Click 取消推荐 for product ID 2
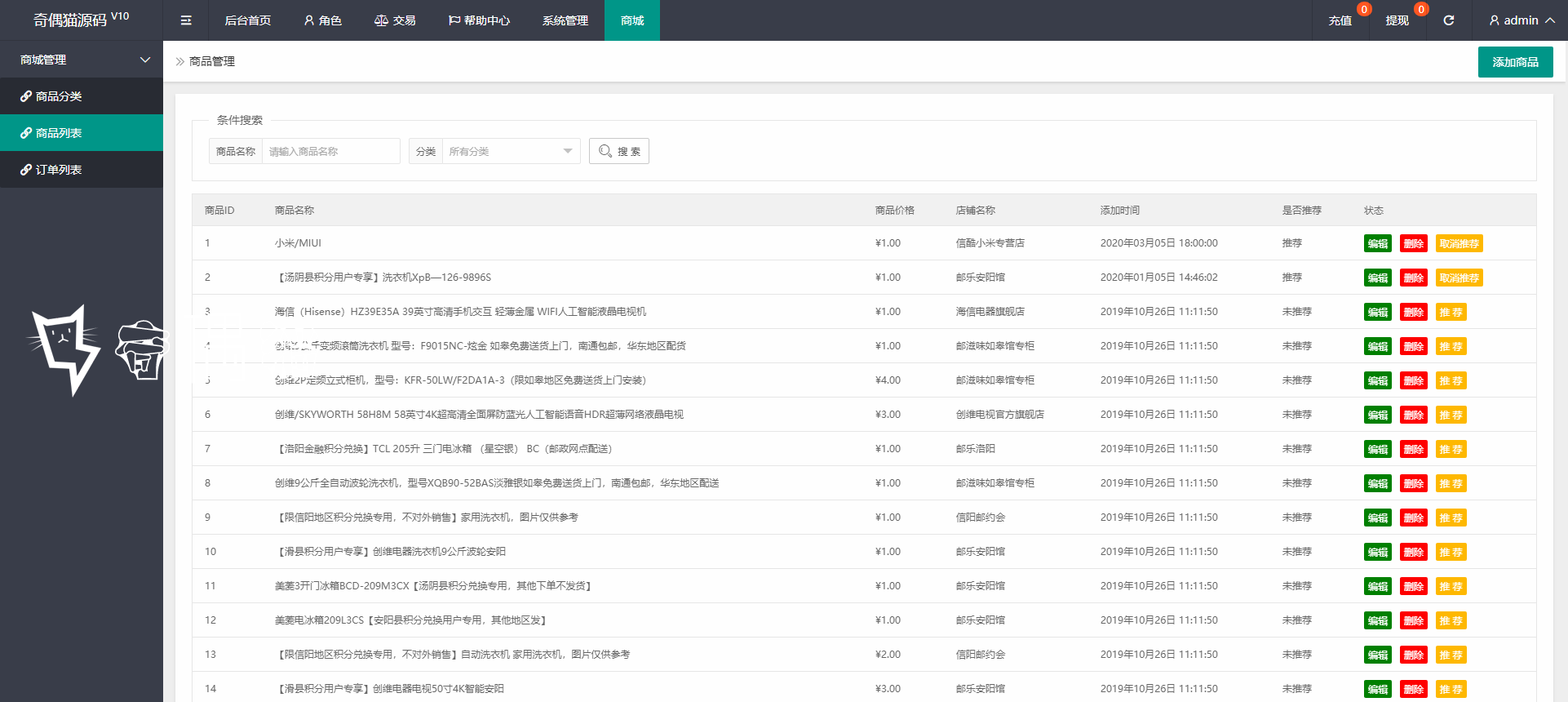 coord(1459,278)
